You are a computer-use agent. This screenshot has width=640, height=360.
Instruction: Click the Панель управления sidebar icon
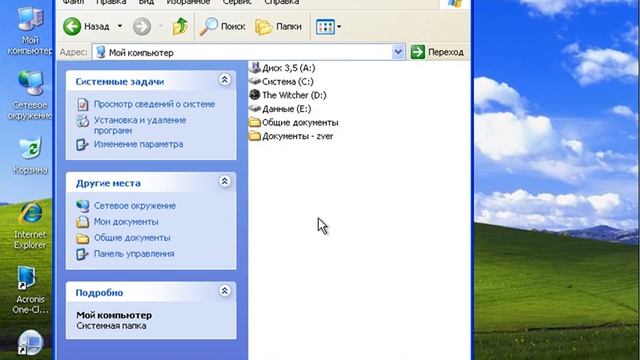[82, 254]
